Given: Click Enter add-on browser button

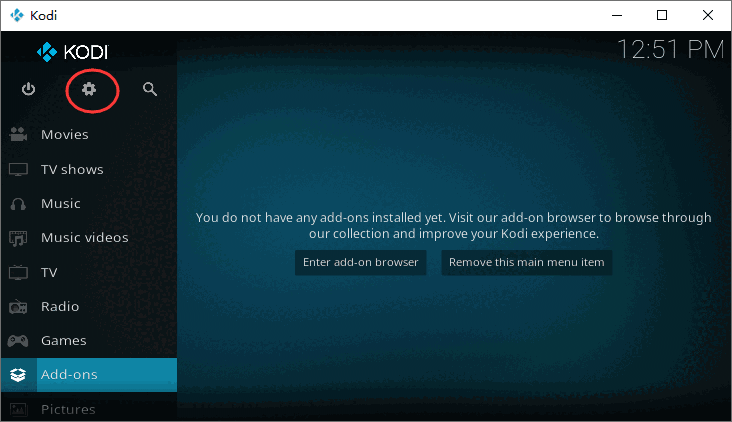Looking at the screenshot, I should click(x=360, y=262).
